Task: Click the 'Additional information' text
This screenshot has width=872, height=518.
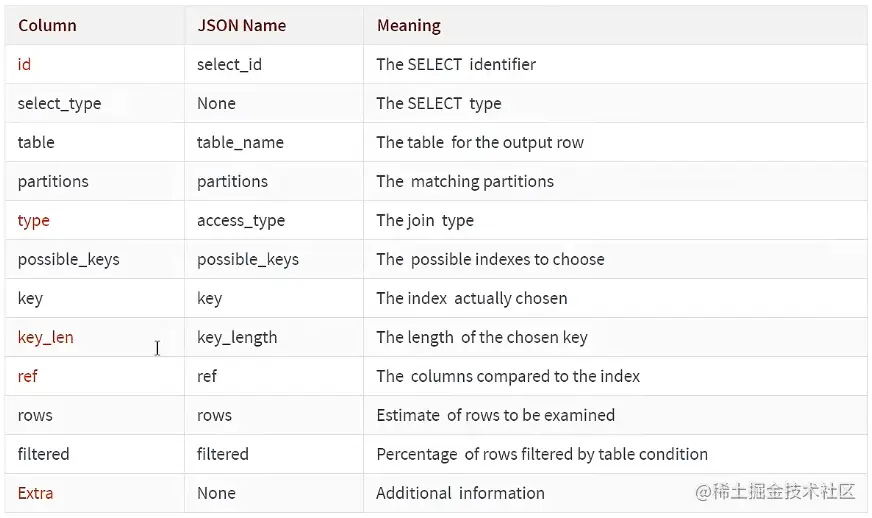Action: point(460,493)
